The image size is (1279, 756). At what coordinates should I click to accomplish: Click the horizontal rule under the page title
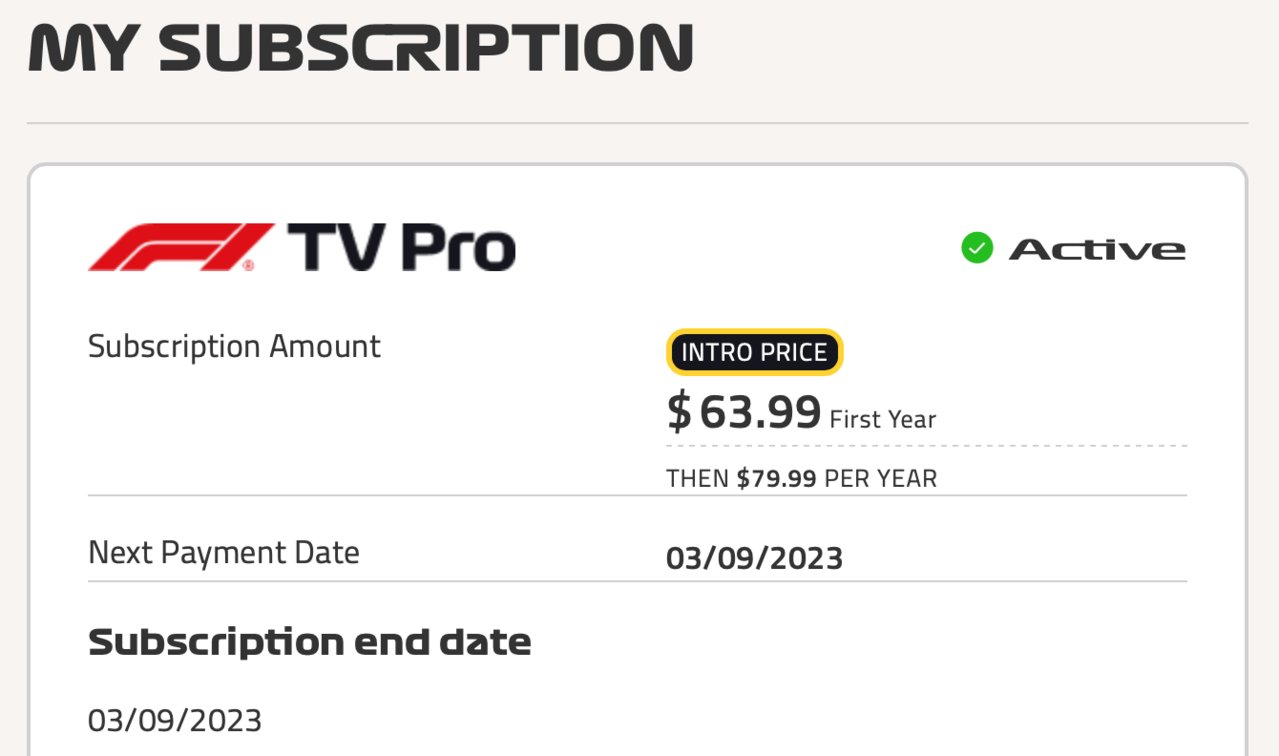point(638,123)
